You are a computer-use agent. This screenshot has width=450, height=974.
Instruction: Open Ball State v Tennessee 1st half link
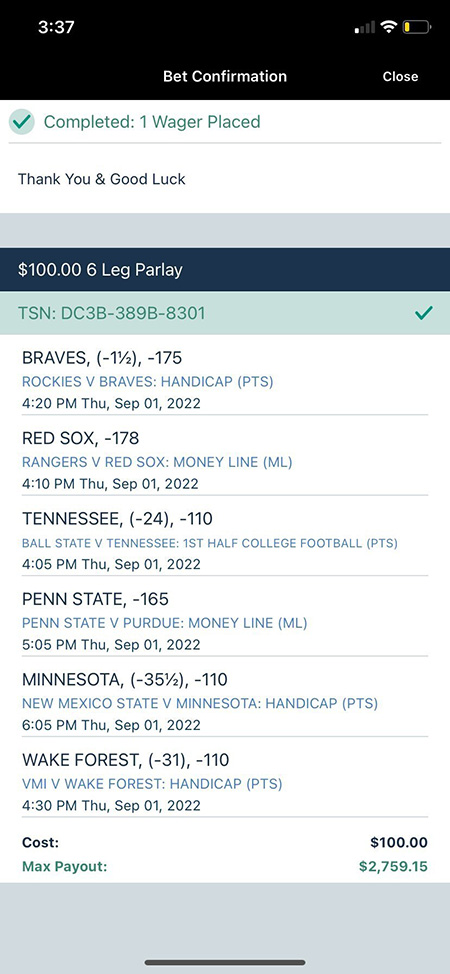pos(209,543)
